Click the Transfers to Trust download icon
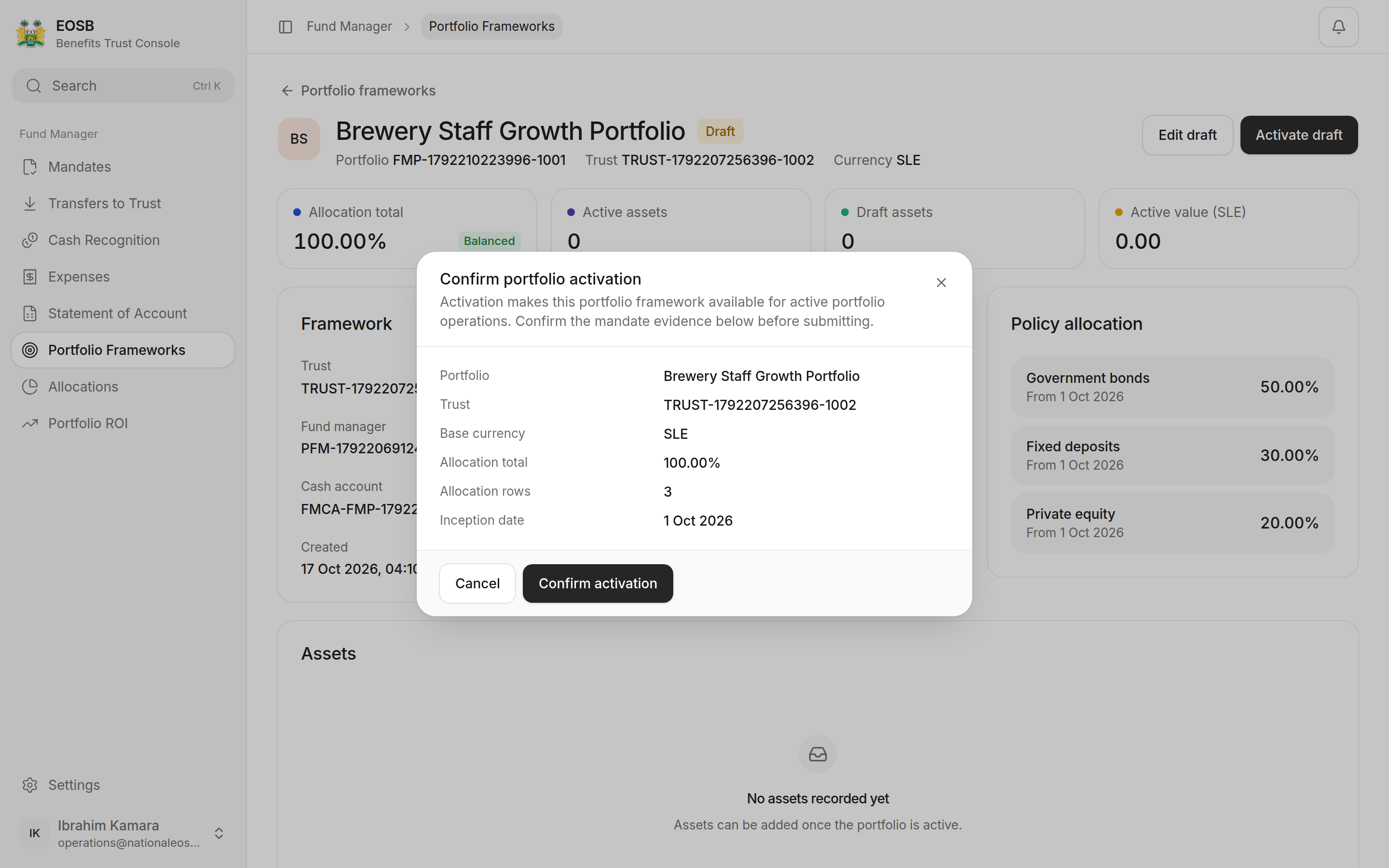The image size is (1389, 868). click(30, 204)
